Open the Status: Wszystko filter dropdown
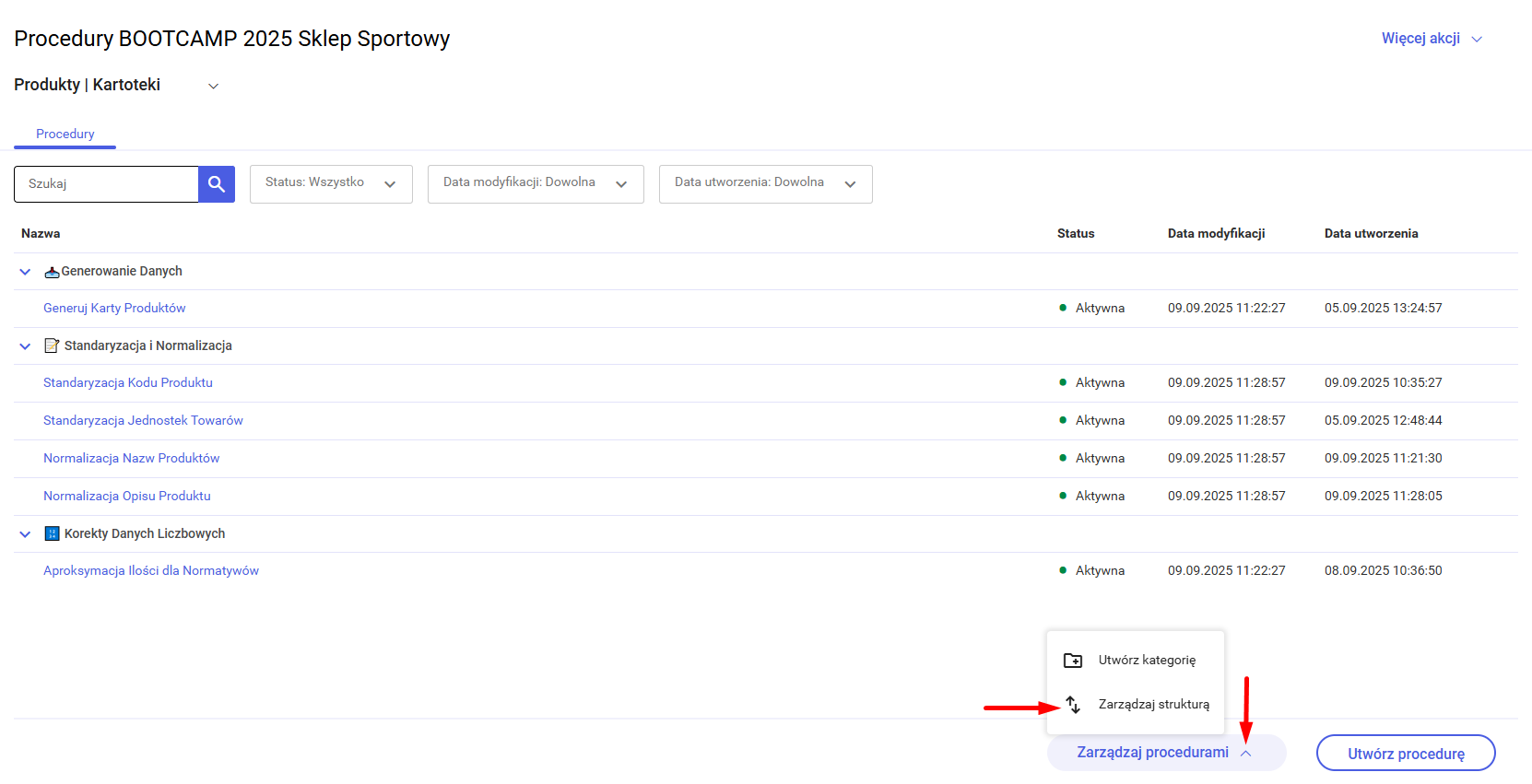 [331, 184]
